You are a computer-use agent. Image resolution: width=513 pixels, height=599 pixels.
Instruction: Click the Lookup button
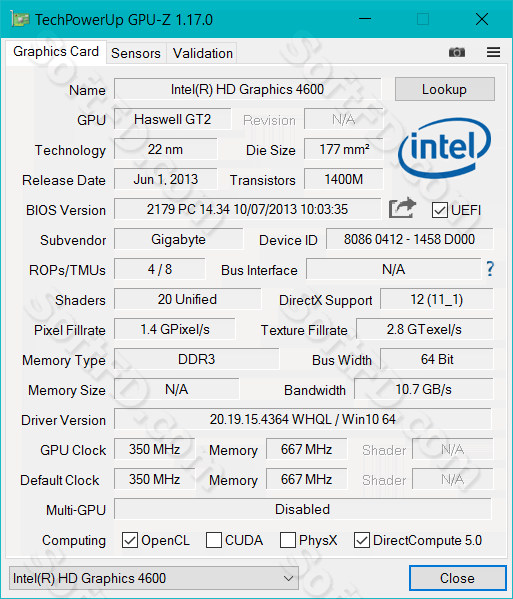pyautogui.click(x=445, y=89)
